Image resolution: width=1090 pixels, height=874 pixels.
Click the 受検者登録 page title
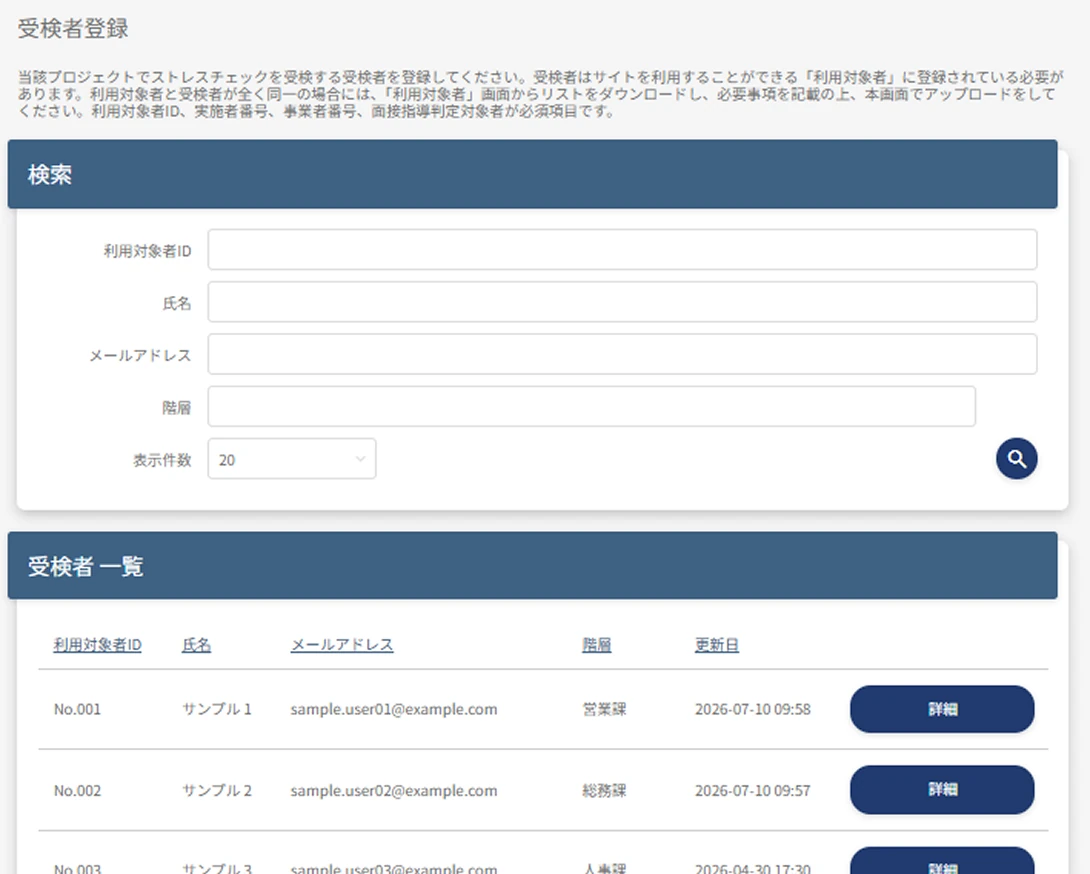73,29
